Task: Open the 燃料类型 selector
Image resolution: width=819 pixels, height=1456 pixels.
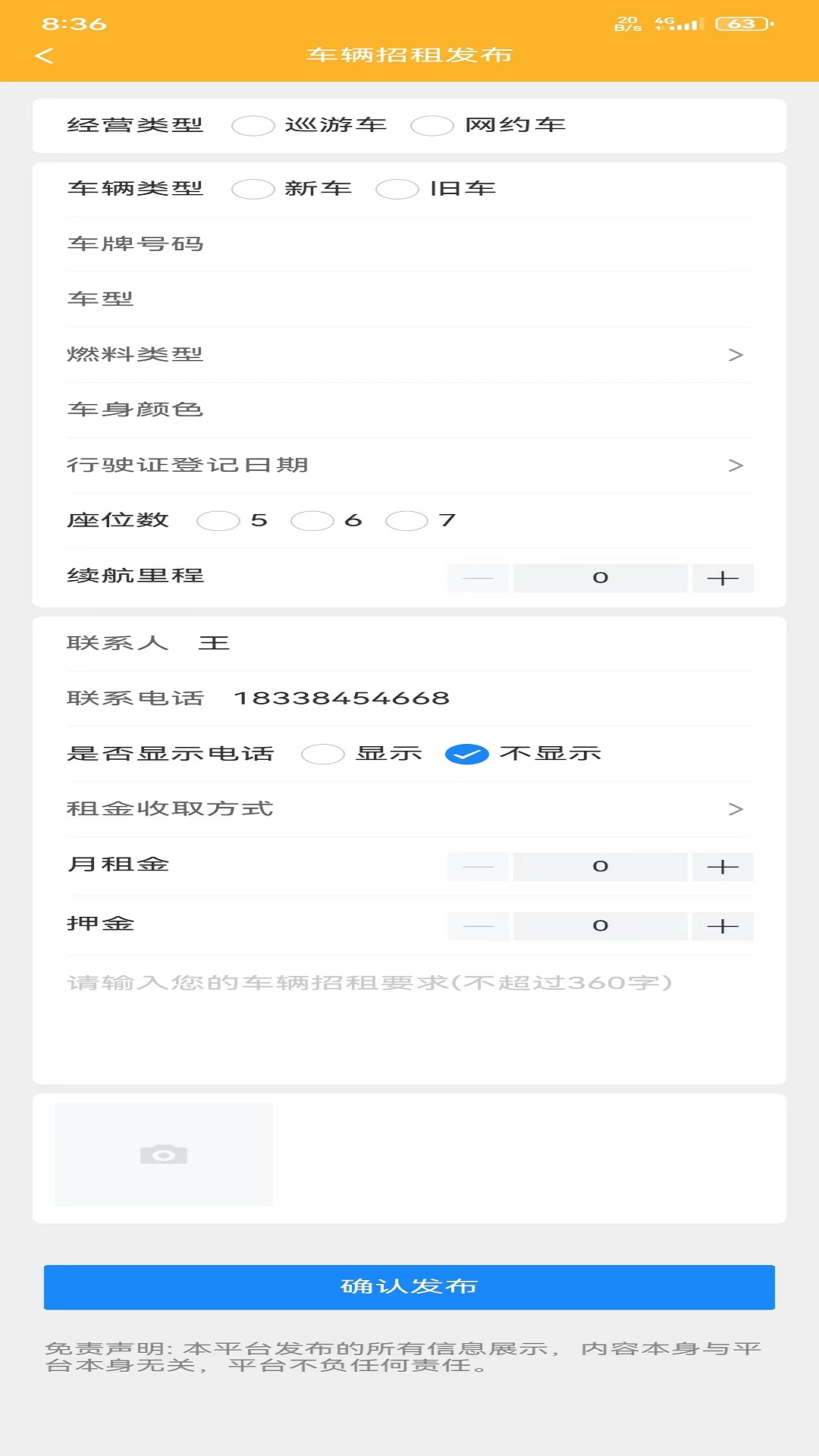Action: 409,355
